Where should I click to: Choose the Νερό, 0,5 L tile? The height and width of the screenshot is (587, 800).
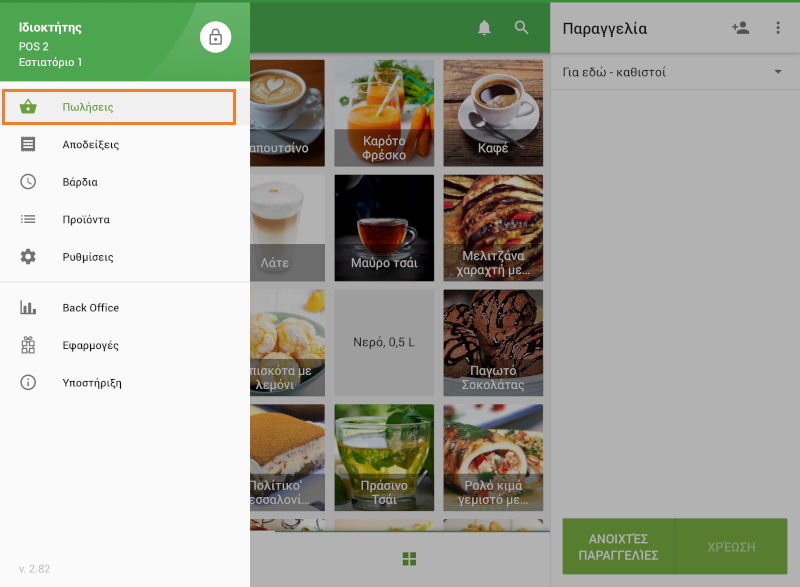[384, 342]
